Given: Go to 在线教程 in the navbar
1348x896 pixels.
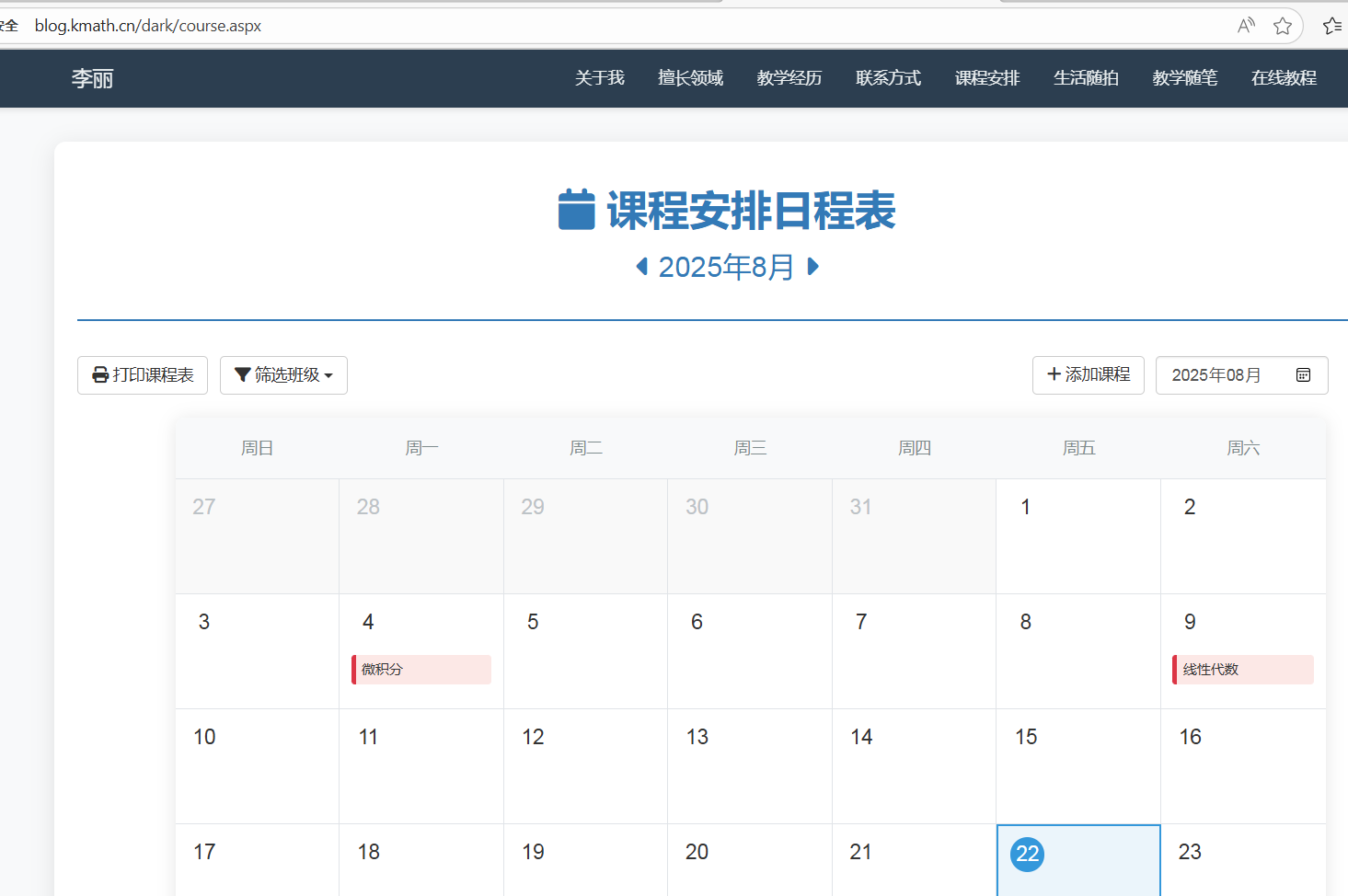Looking at the screenshot, I should pyautogui.click(x=1284, y=78).
